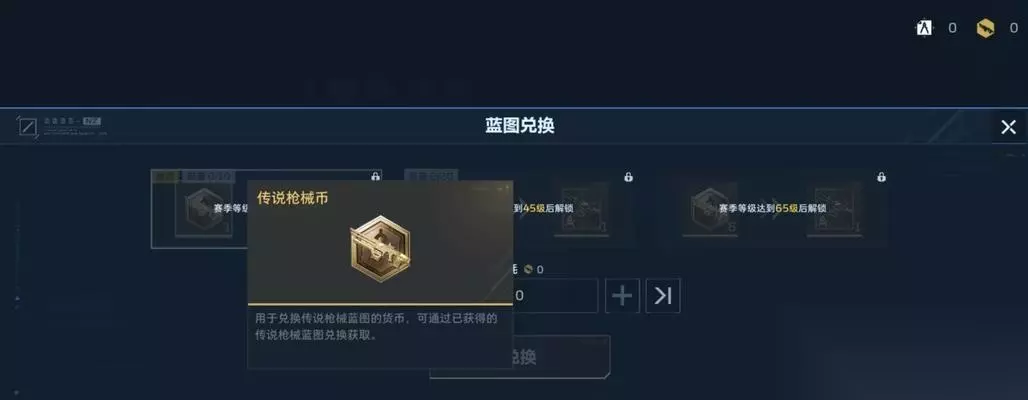The width and height of the screenshot is (1028, 400).
Task: Click the lock icon on the 65级 exchange card
Action: [882, 177]
